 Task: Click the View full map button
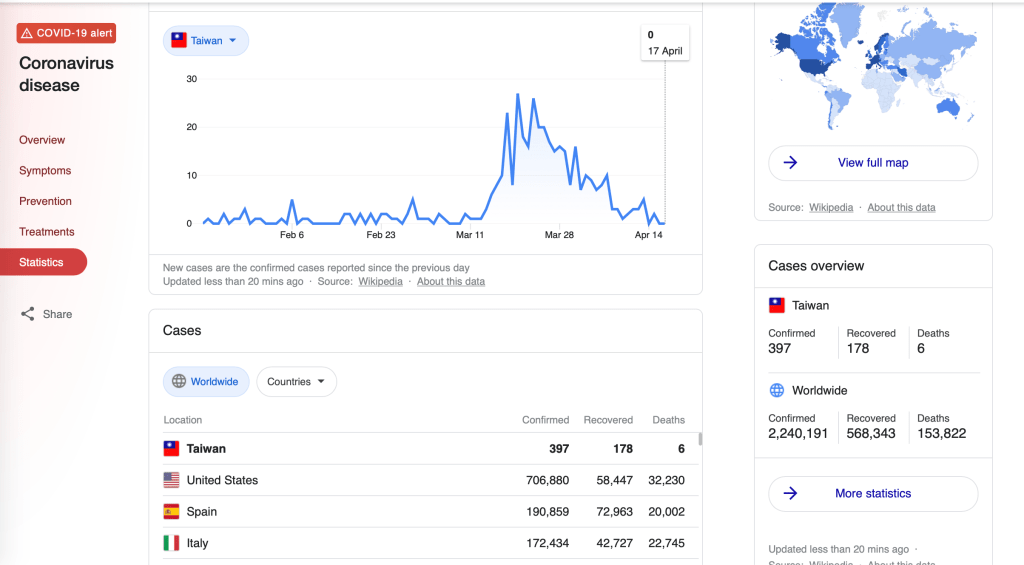click(873, 163)
